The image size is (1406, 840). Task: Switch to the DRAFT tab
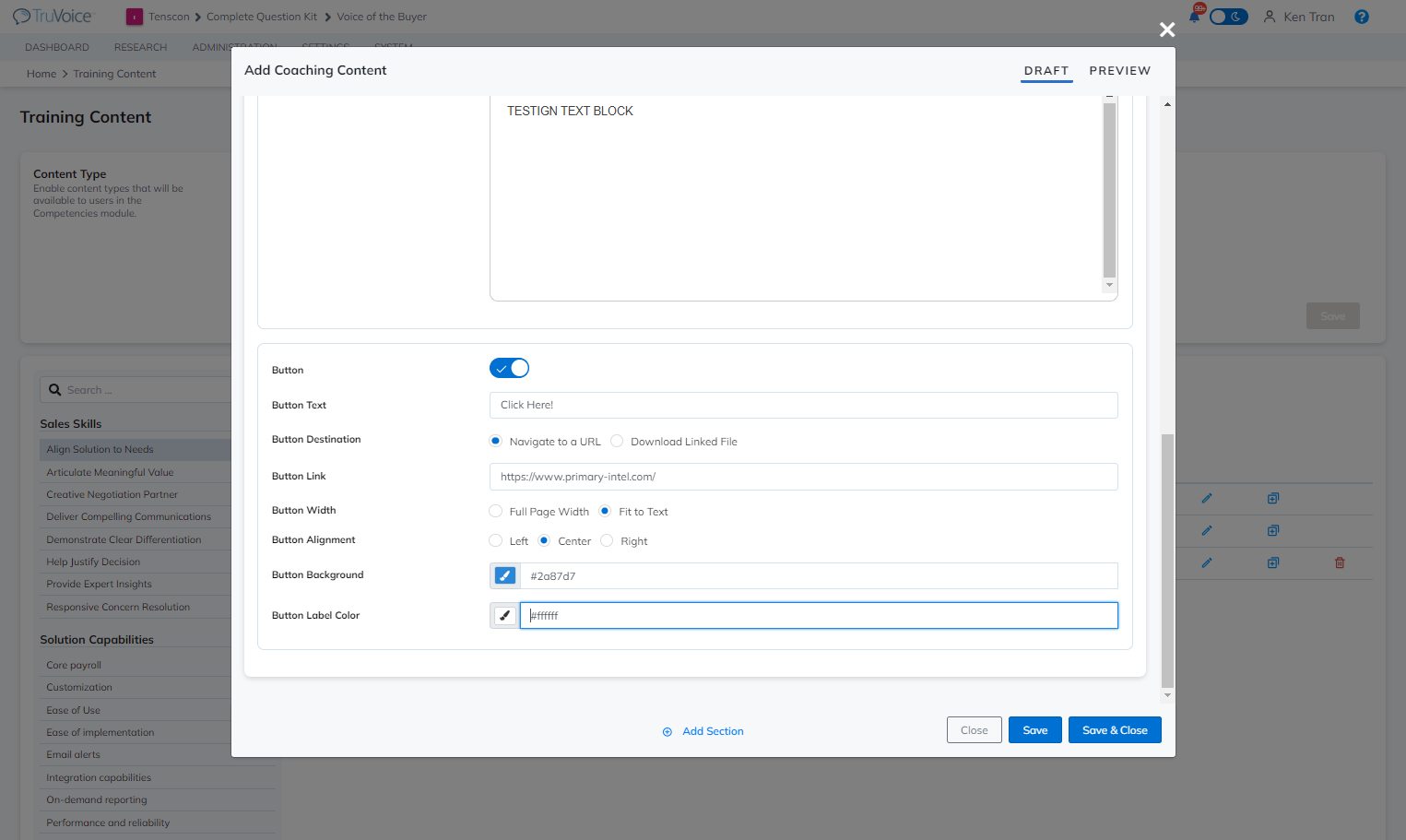pyautogui.click(x=1046, y=71)
